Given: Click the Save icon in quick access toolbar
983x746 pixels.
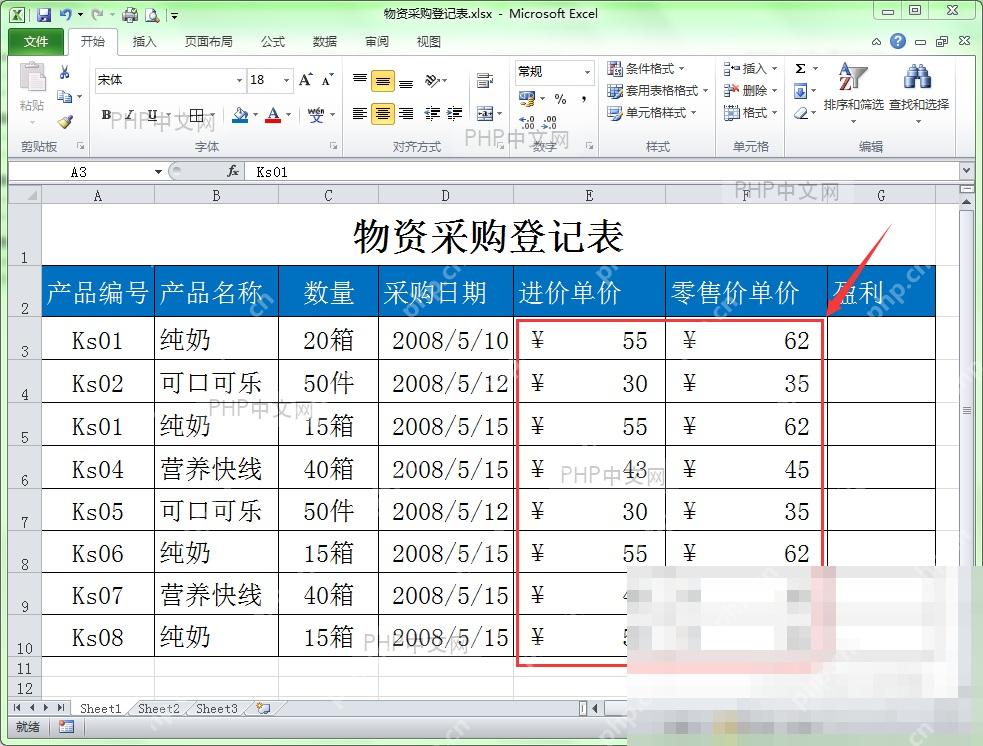Looking at the screenshot, I should 43,14.
